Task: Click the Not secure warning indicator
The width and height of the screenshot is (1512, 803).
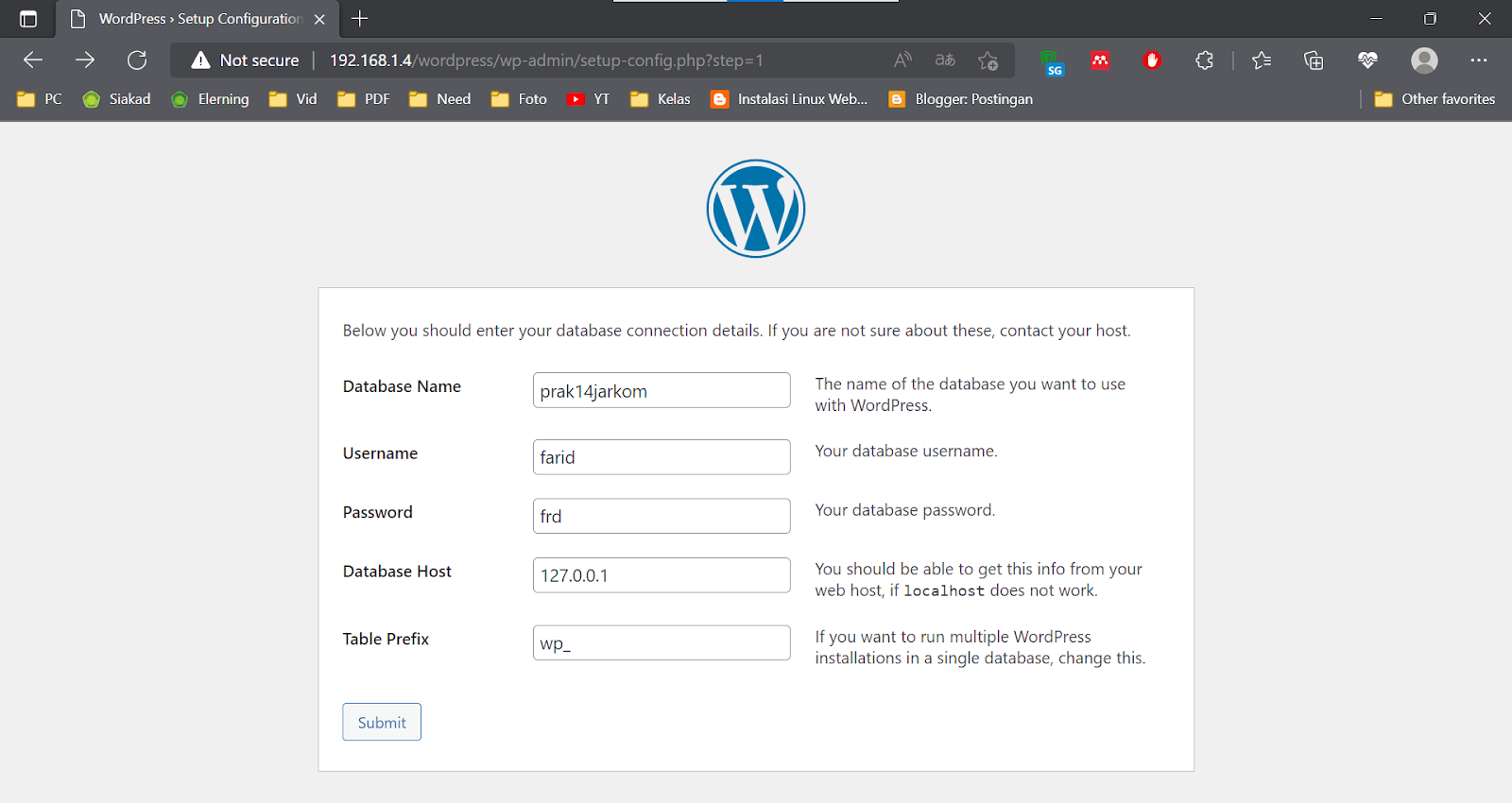Action: pyautogui.click(x=245, y=60)
